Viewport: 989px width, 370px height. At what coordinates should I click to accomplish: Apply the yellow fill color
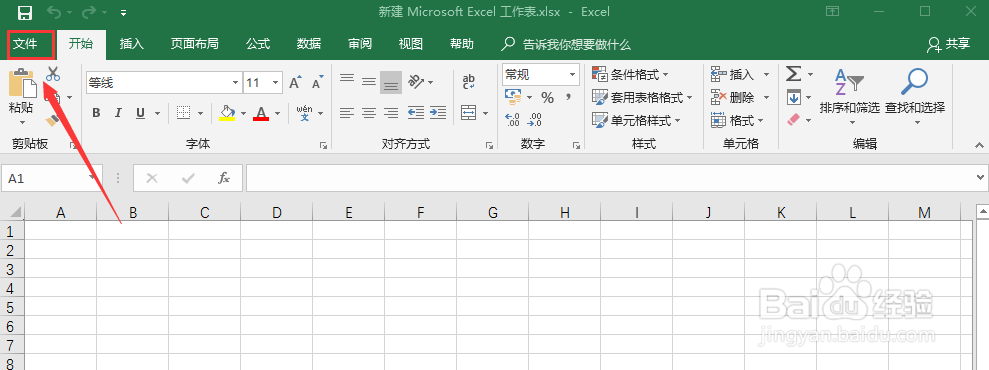click(x=227, y=113)
